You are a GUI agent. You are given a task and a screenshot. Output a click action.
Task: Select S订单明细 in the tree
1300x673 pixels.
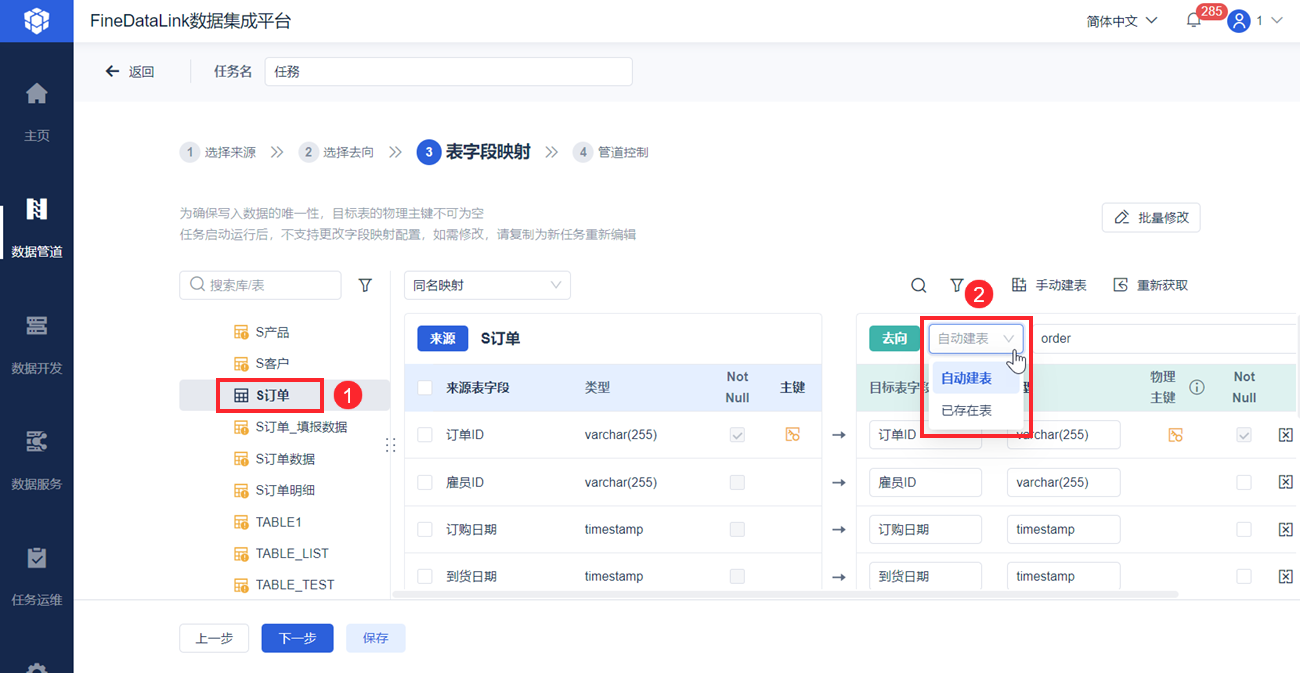[284, 490]
